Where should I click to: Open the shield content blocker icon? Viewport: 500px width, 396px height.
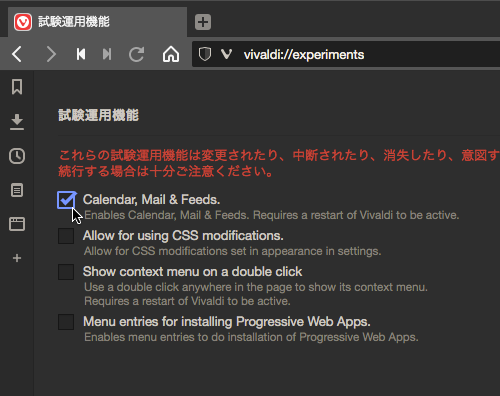pos(205,54)
